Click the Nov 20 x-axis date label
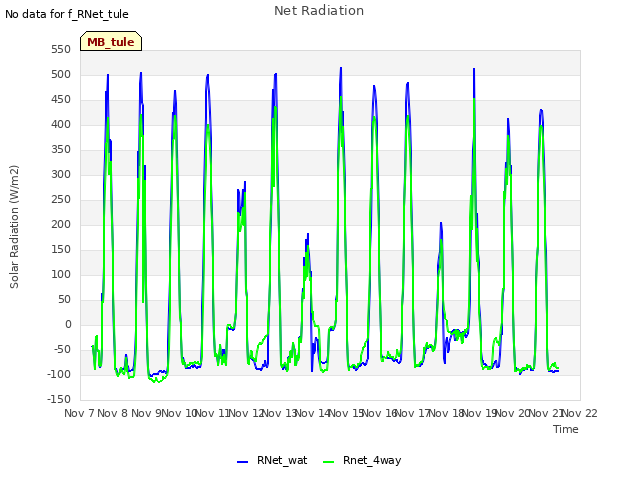 coord(512,413)
